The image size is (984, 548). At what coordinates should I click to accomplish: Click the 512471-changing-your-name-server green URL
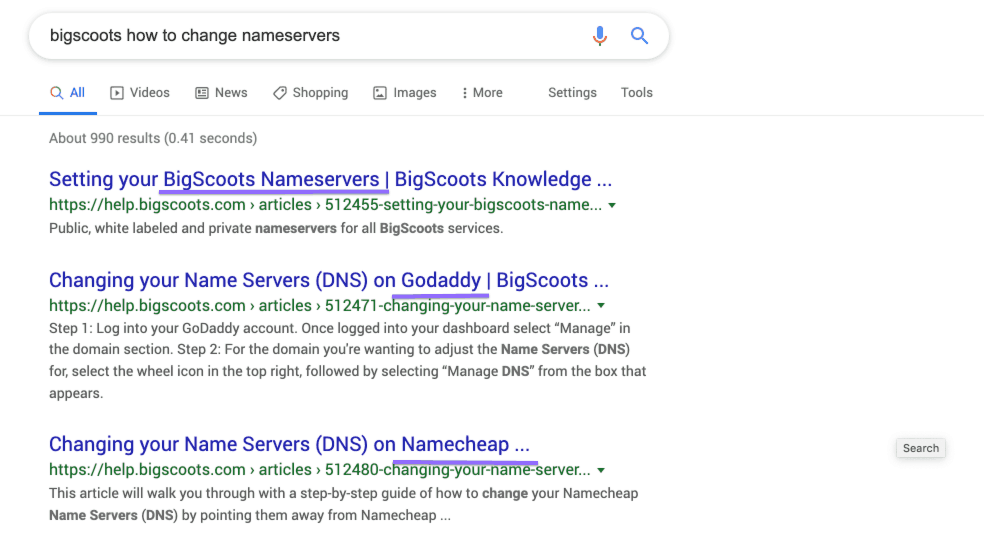[319, 306]
